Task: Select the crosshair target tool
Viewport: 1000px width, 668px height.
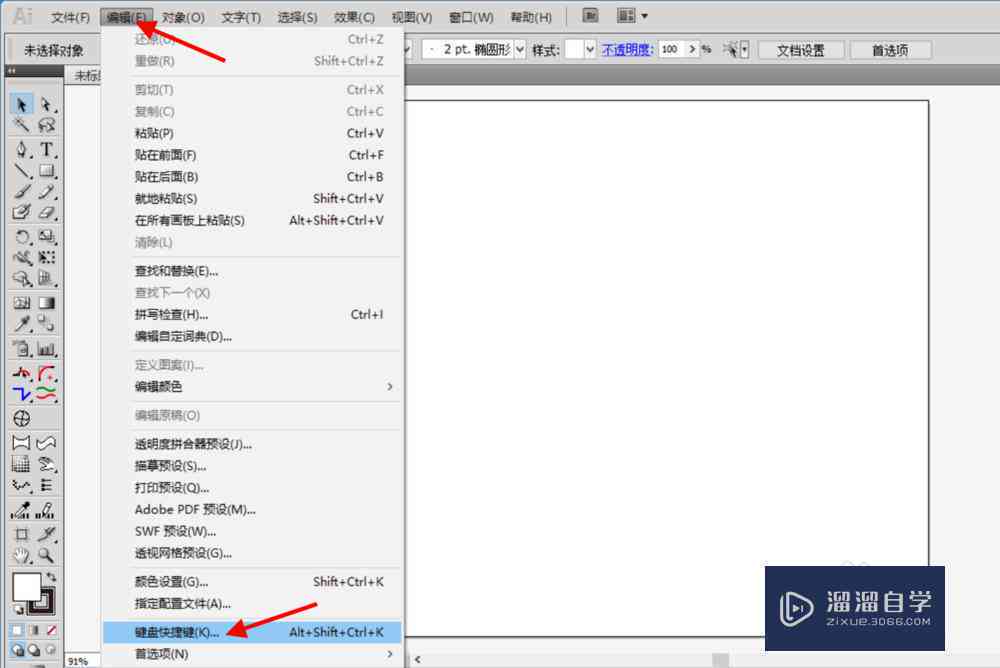Action: pyautogui.click(x=22, y=419)
